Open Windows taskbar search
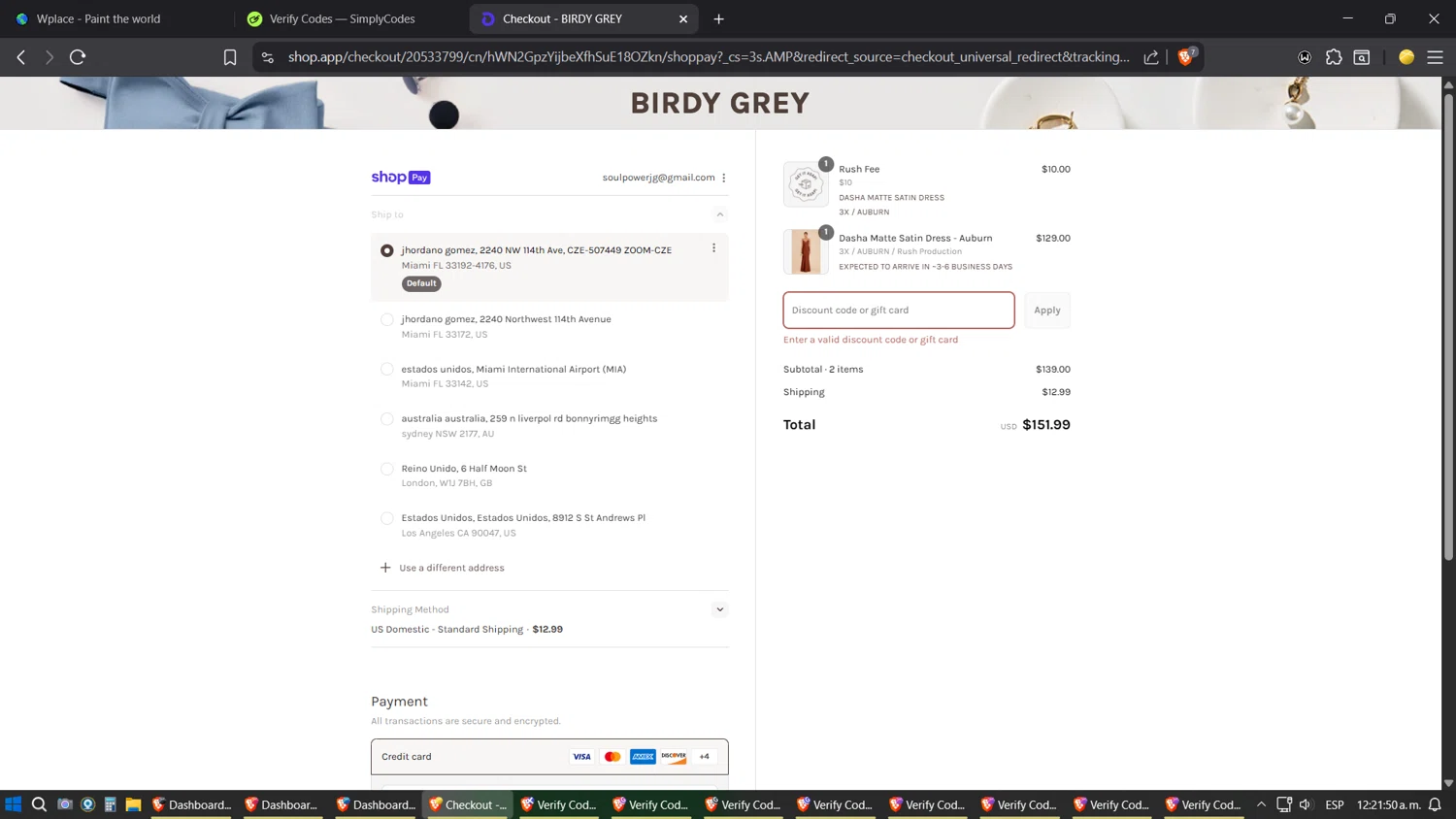Viewport: 1456px width, 819px height. tap(39, 804)
